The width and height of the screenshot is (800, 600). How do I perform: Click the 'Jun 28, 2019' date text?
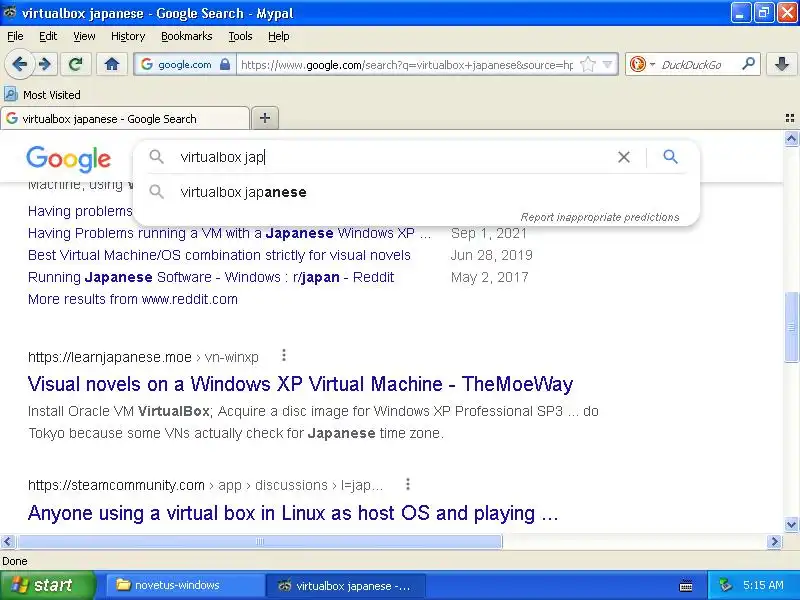click(x=491, y=255)
